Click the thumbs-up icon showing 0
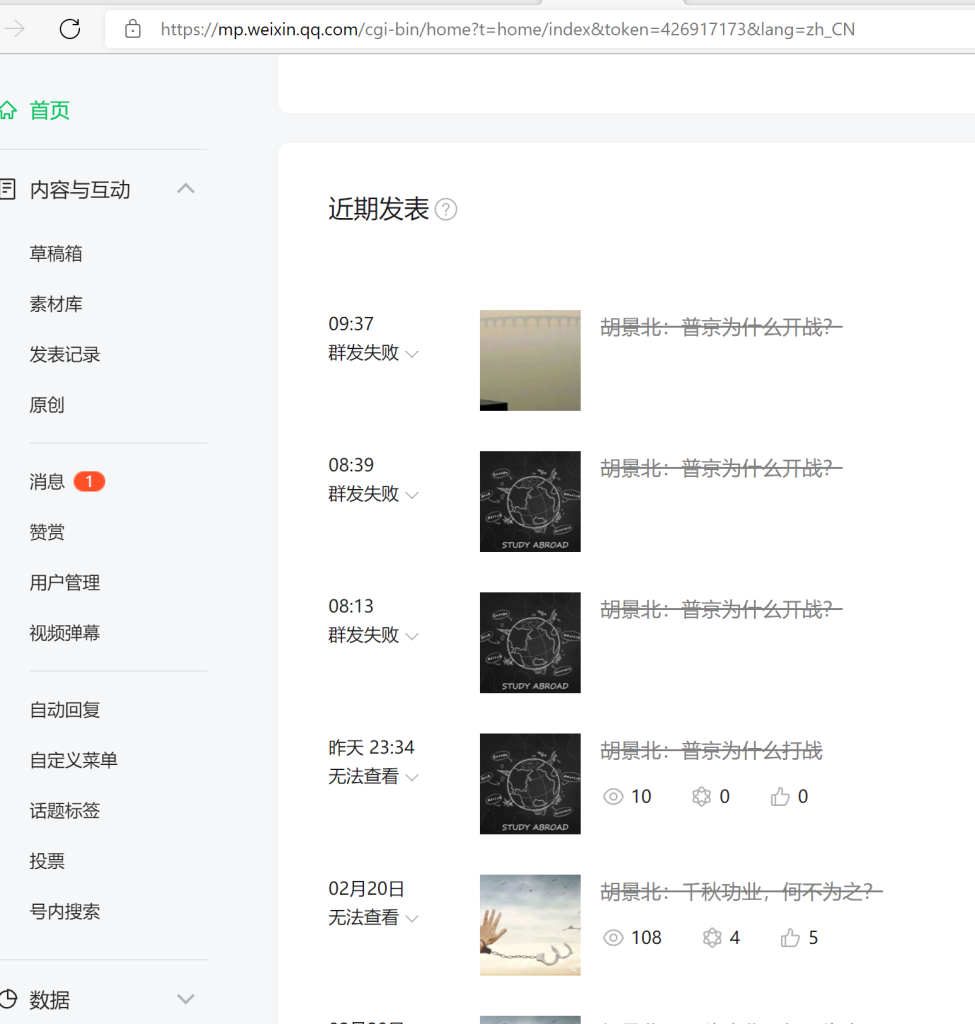The width and height of the screenshot is (975, 1024). (x=780, y=797)
